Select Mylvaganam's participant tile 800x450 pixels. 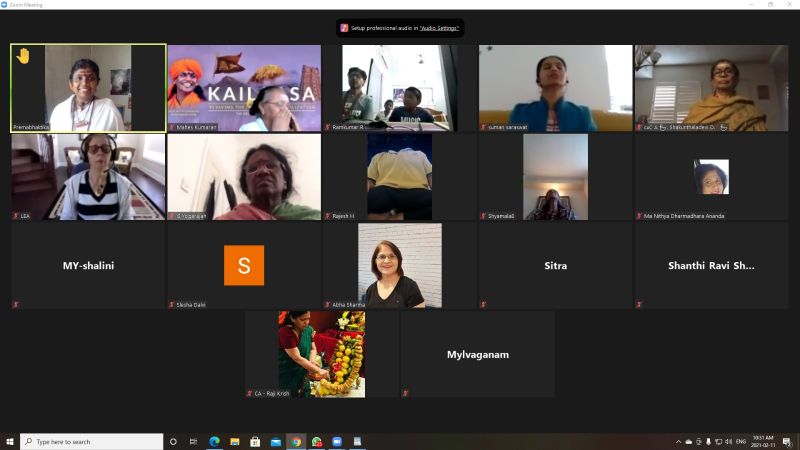pos(477,354)
